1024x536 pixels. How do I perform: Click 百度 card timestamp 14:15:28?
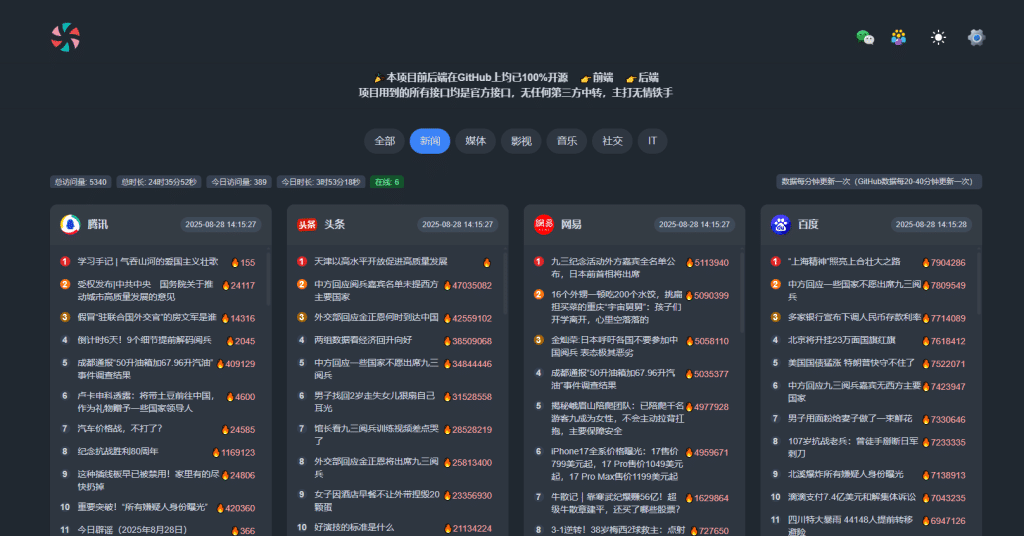931,224
